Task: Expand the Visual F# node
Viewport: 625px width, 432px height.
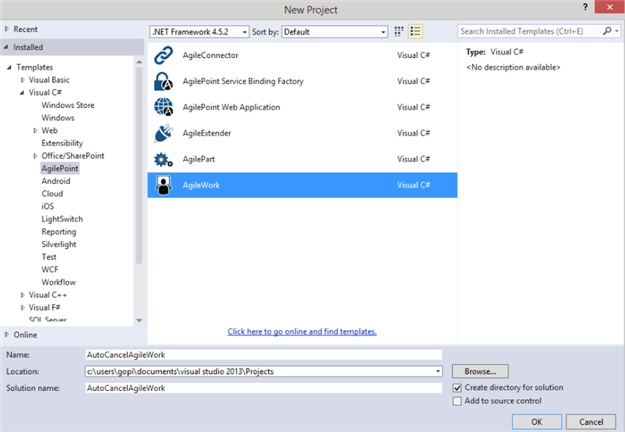Action: (x=22, y=308)
